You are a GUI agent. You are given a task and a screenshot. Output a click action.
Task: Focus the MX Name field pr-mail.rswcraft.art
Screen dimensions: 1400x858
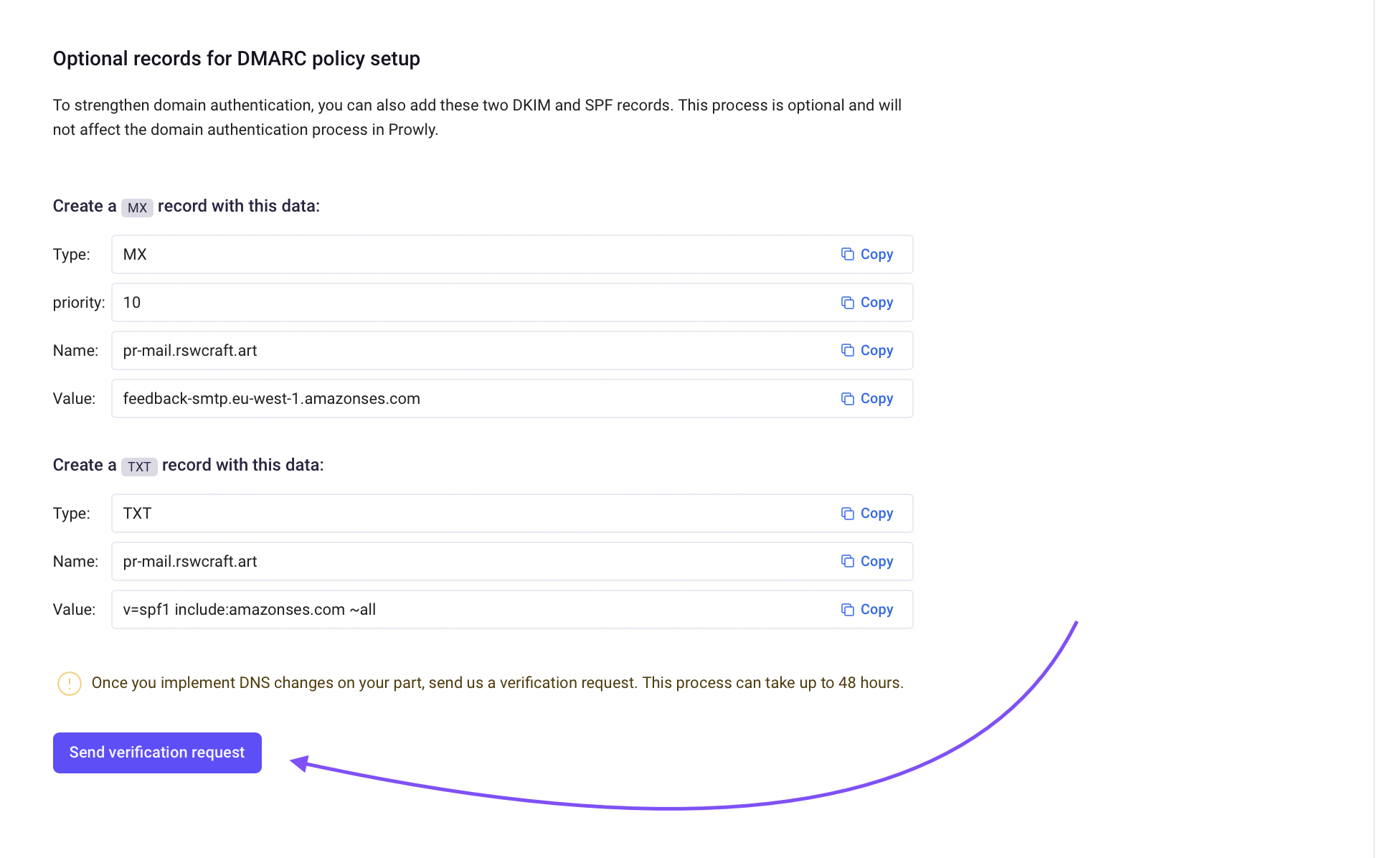tap(512, 351)
